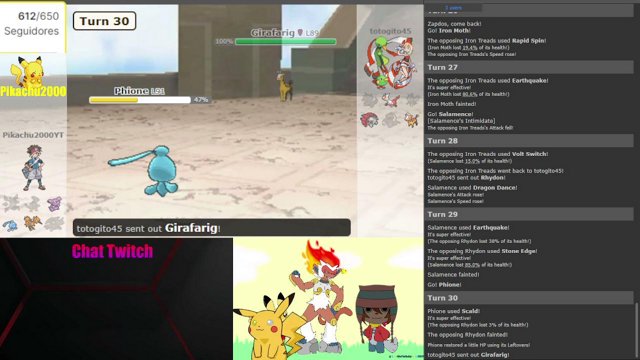Click 'totogito45 sent out Girafarig!' in battle log
Image resolution: width=640 pixels, height=360 pixels.
pos(468,355)
